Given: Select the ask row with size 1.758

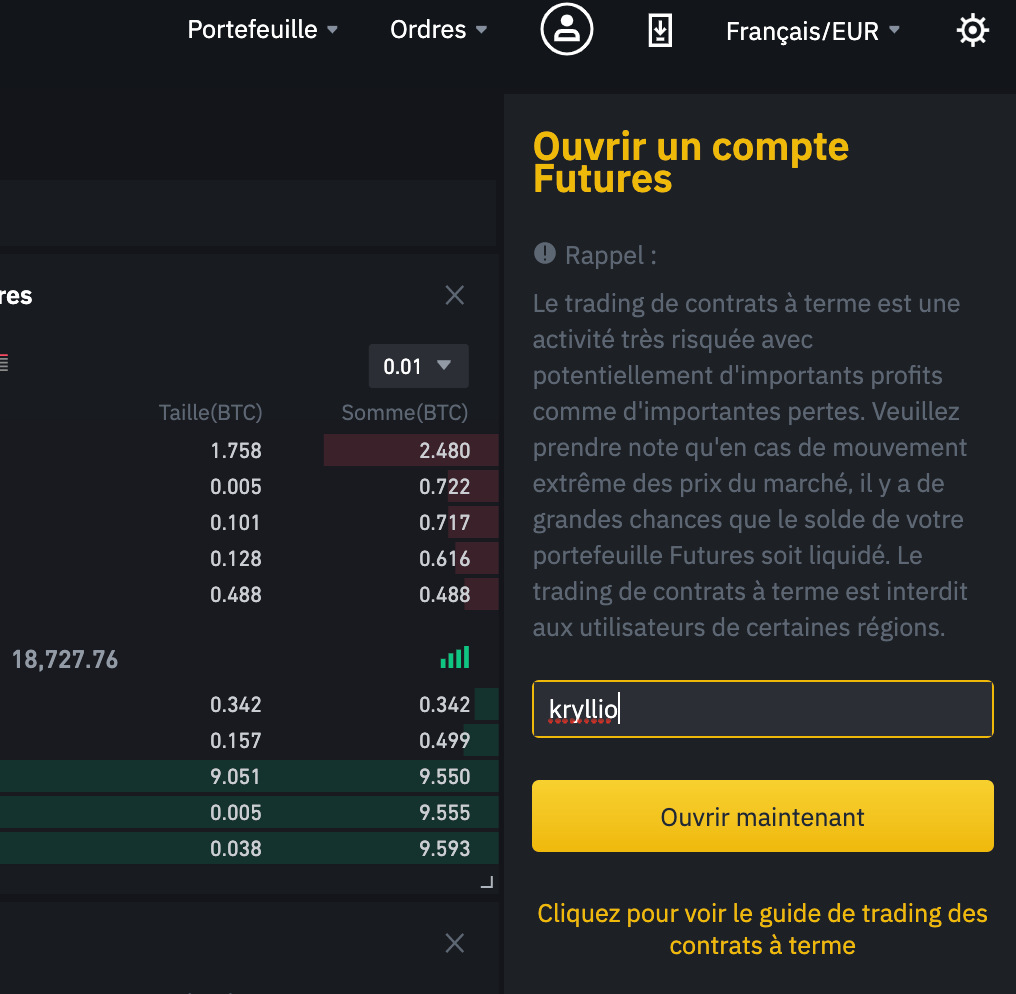Looking at the screenshot, I should coord(249,450).
